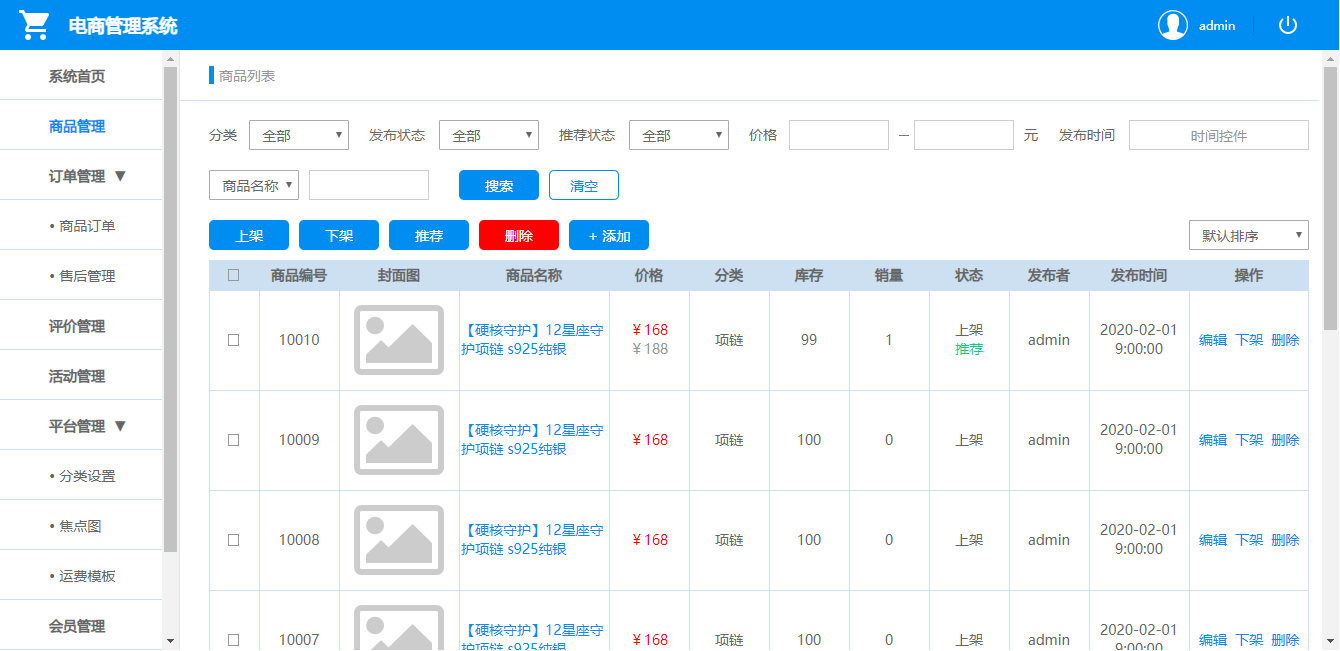Click 删除 link for product 10010
Image resolution: width=1340 pixels, height=651 pixels.
pos(1285,340)
